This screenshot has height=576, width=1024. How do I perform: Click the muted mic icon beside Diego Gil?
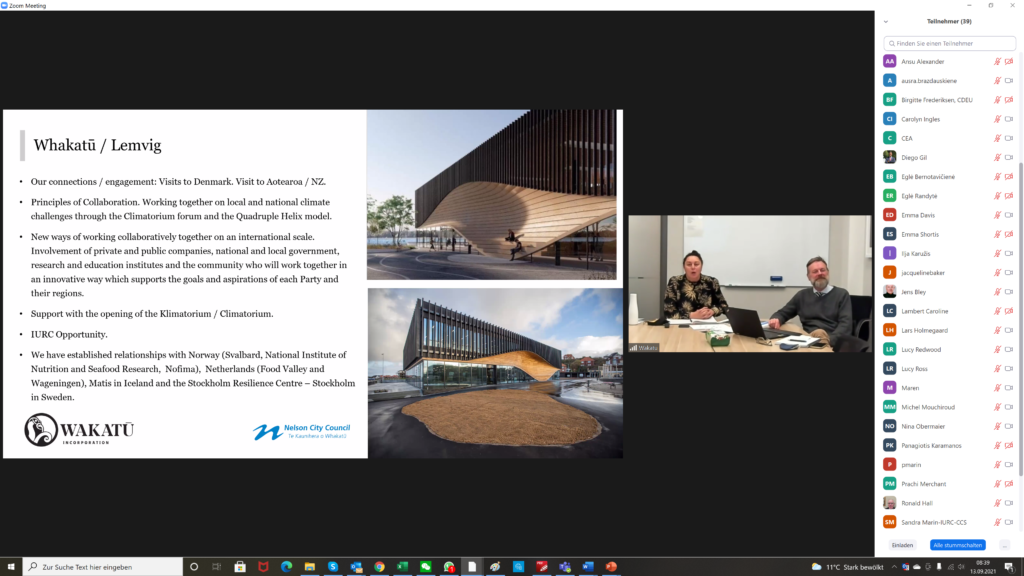point(997,158)
